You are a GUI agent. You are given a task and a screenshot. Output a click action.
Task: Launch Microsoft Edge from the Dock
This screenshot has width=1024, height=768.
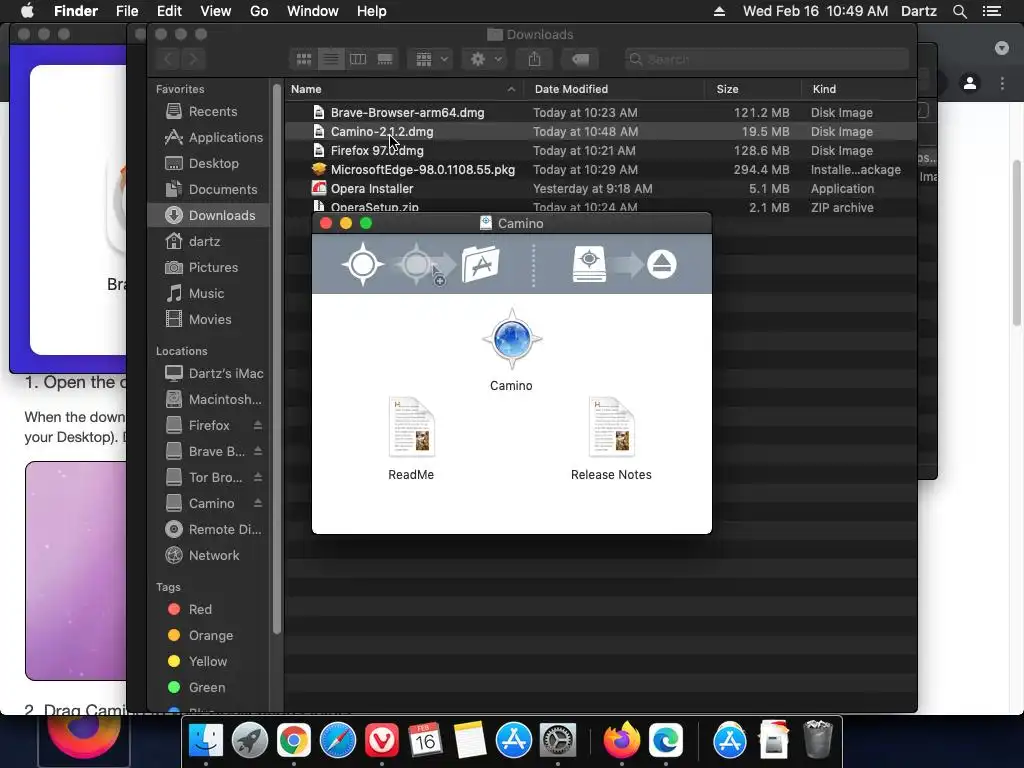(665, 741)
